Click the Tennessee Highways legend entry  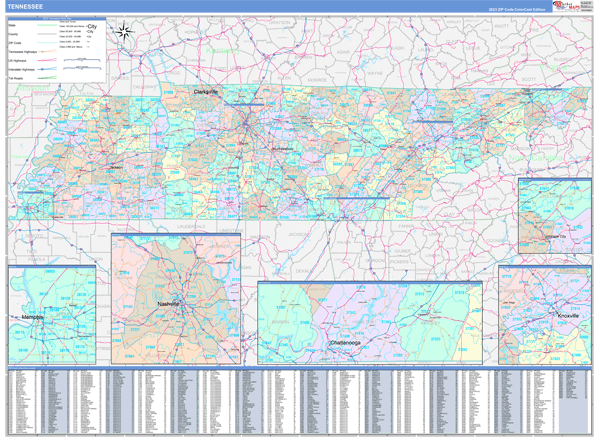[x=32, y=52]
